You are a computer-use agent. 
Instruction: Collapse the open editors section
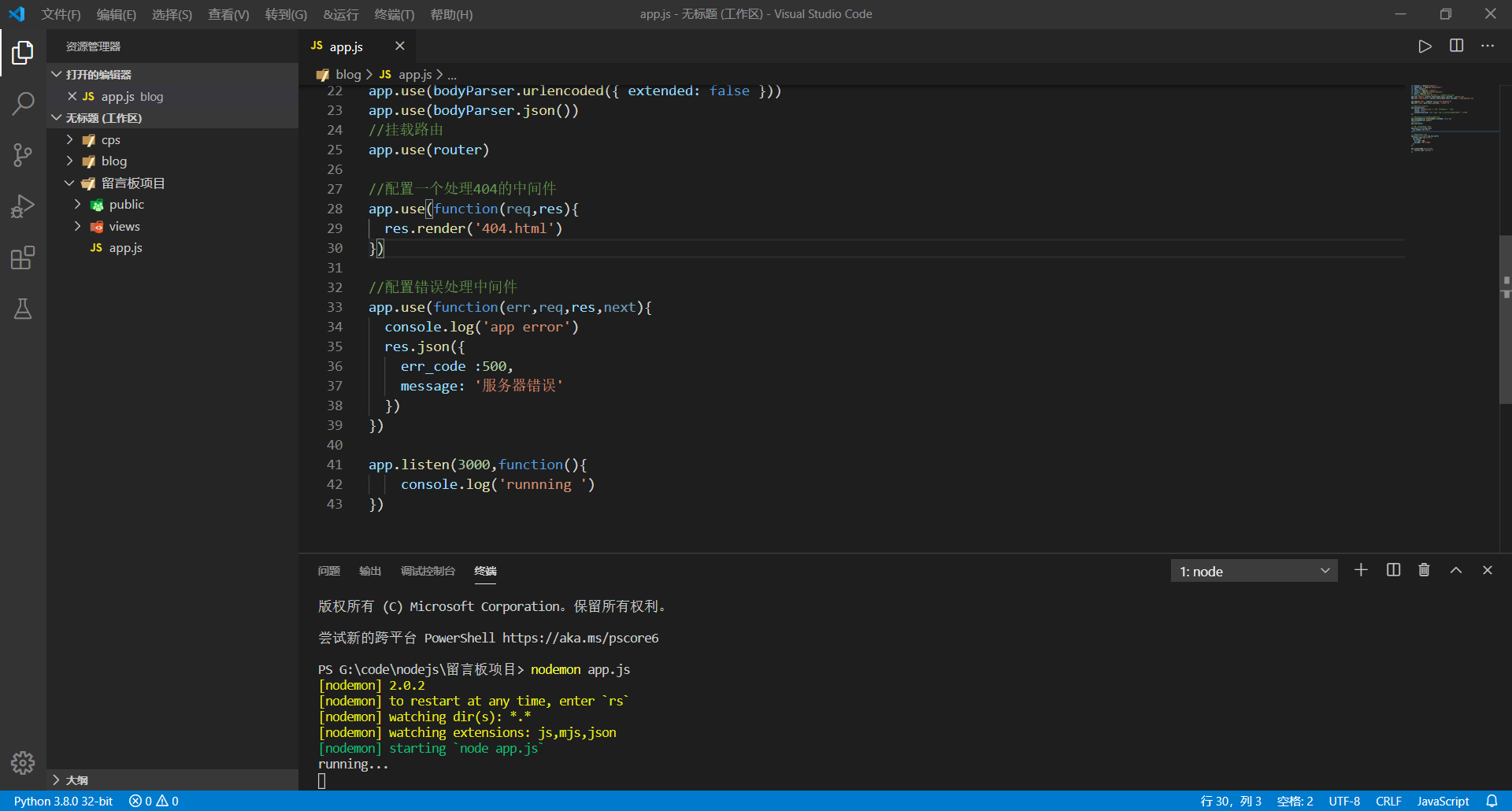point(57,74)
